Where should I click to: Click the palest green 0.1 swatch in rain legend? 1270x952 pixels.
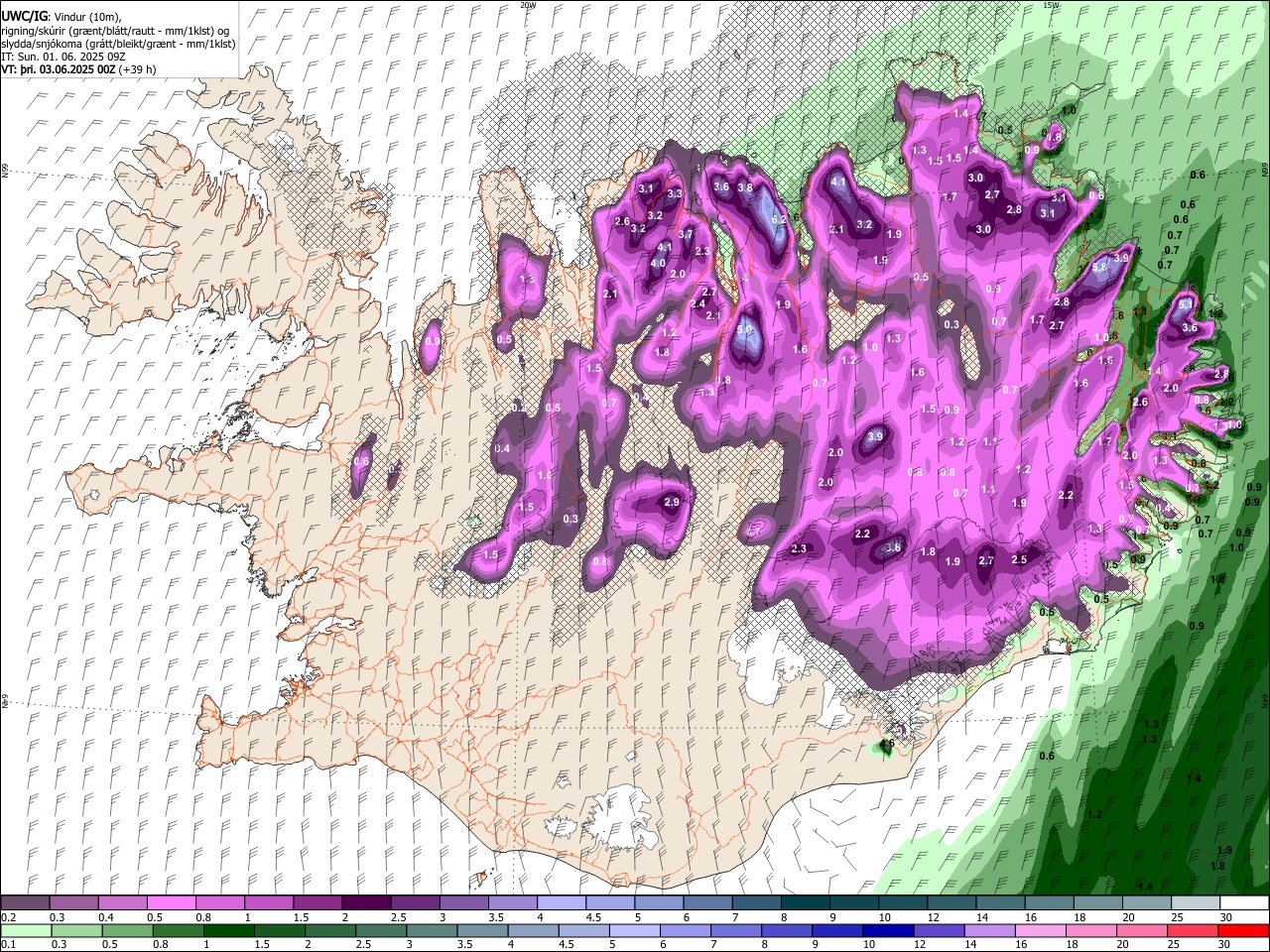tap(26, 931)
